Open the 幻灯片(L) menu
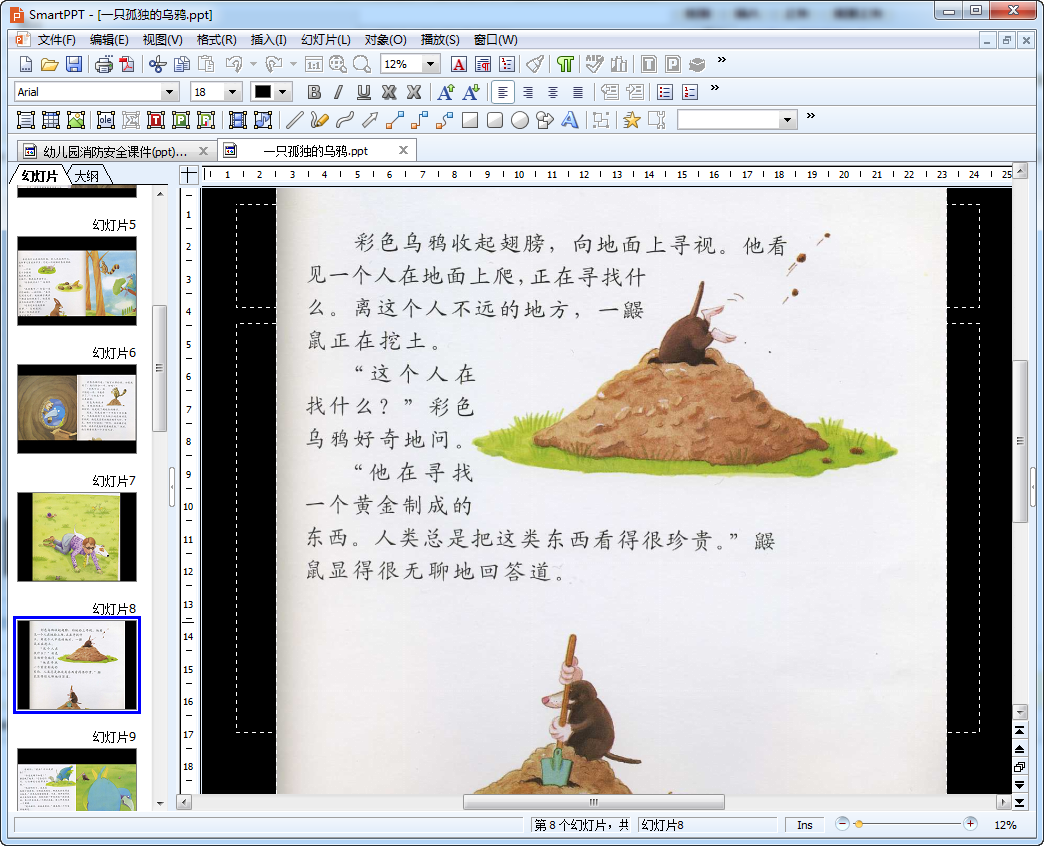1044x846 pixels. click(x=326, y=40)
